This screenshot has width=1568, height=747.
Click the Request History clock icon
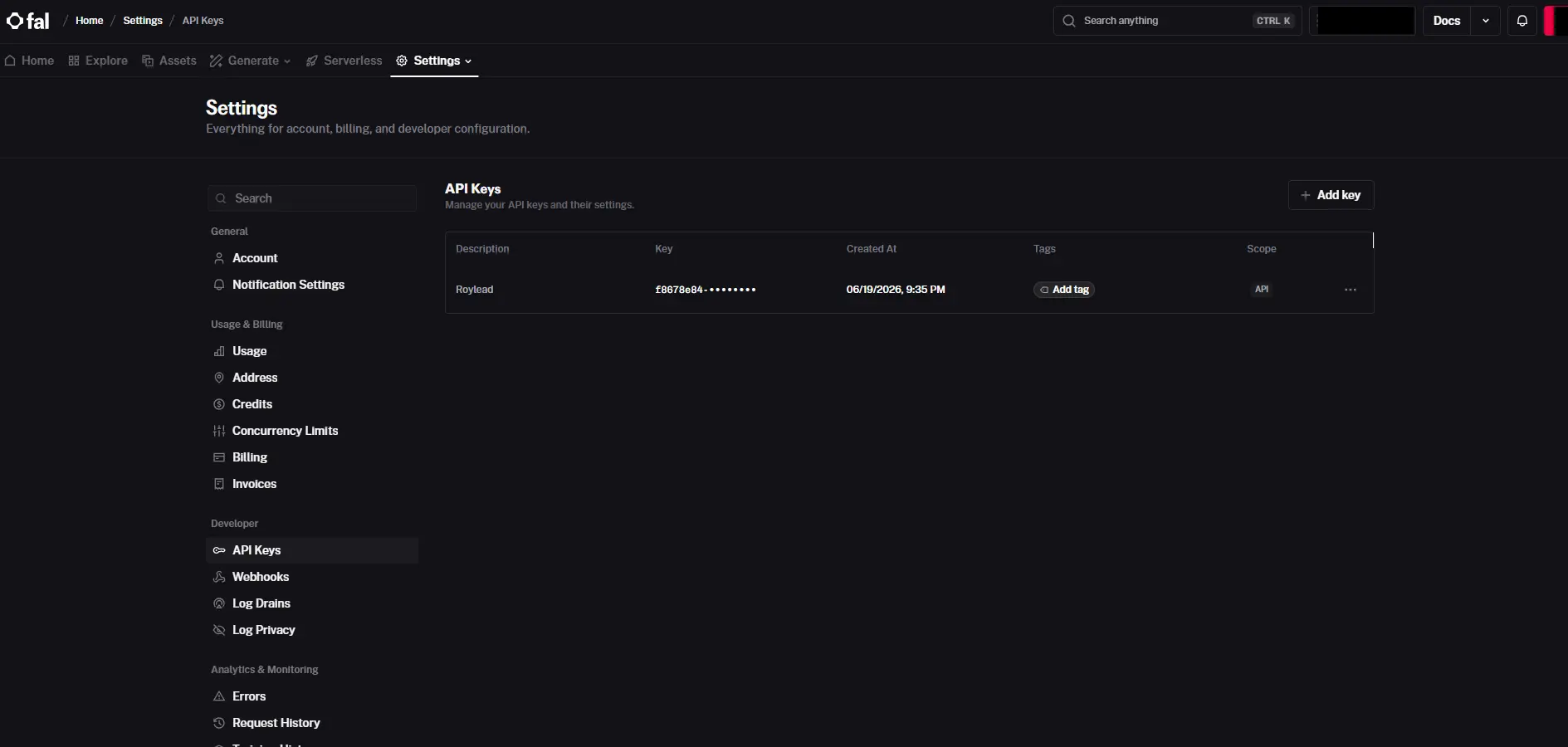point(219,723)
